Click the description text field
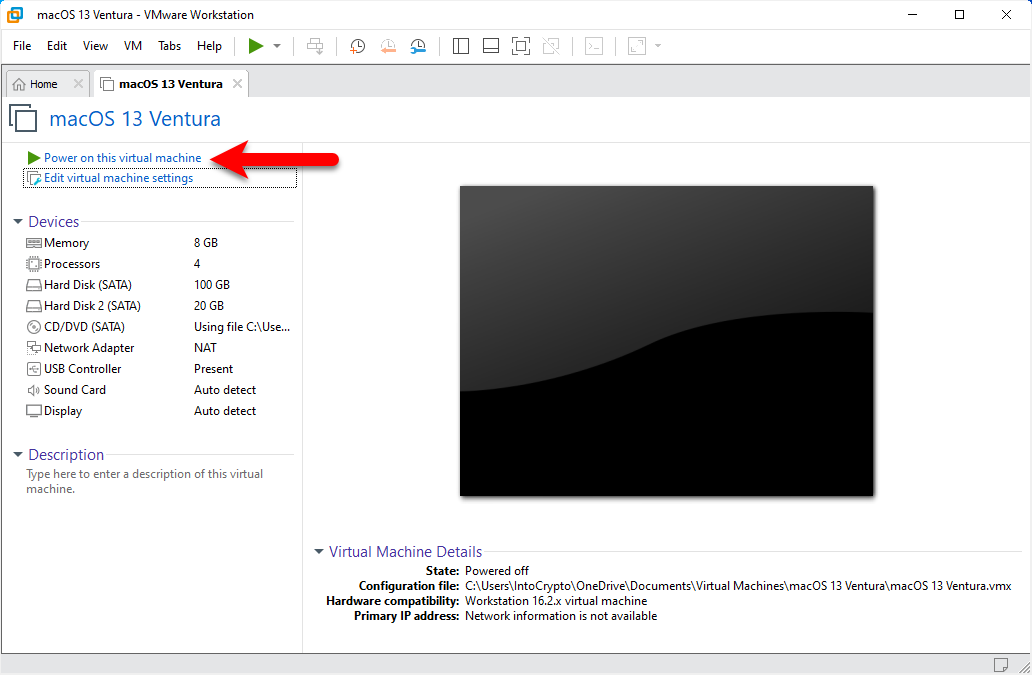 [145, 482]
